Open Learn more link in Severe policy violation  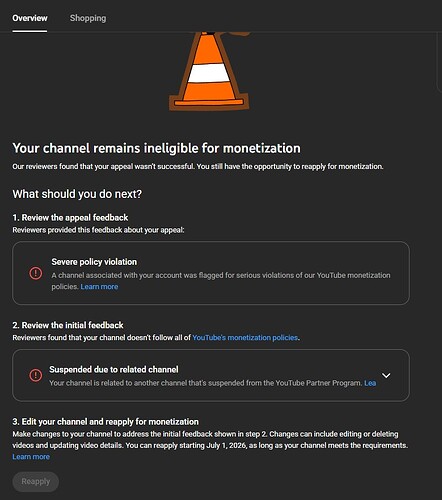[x=99, y=287]
